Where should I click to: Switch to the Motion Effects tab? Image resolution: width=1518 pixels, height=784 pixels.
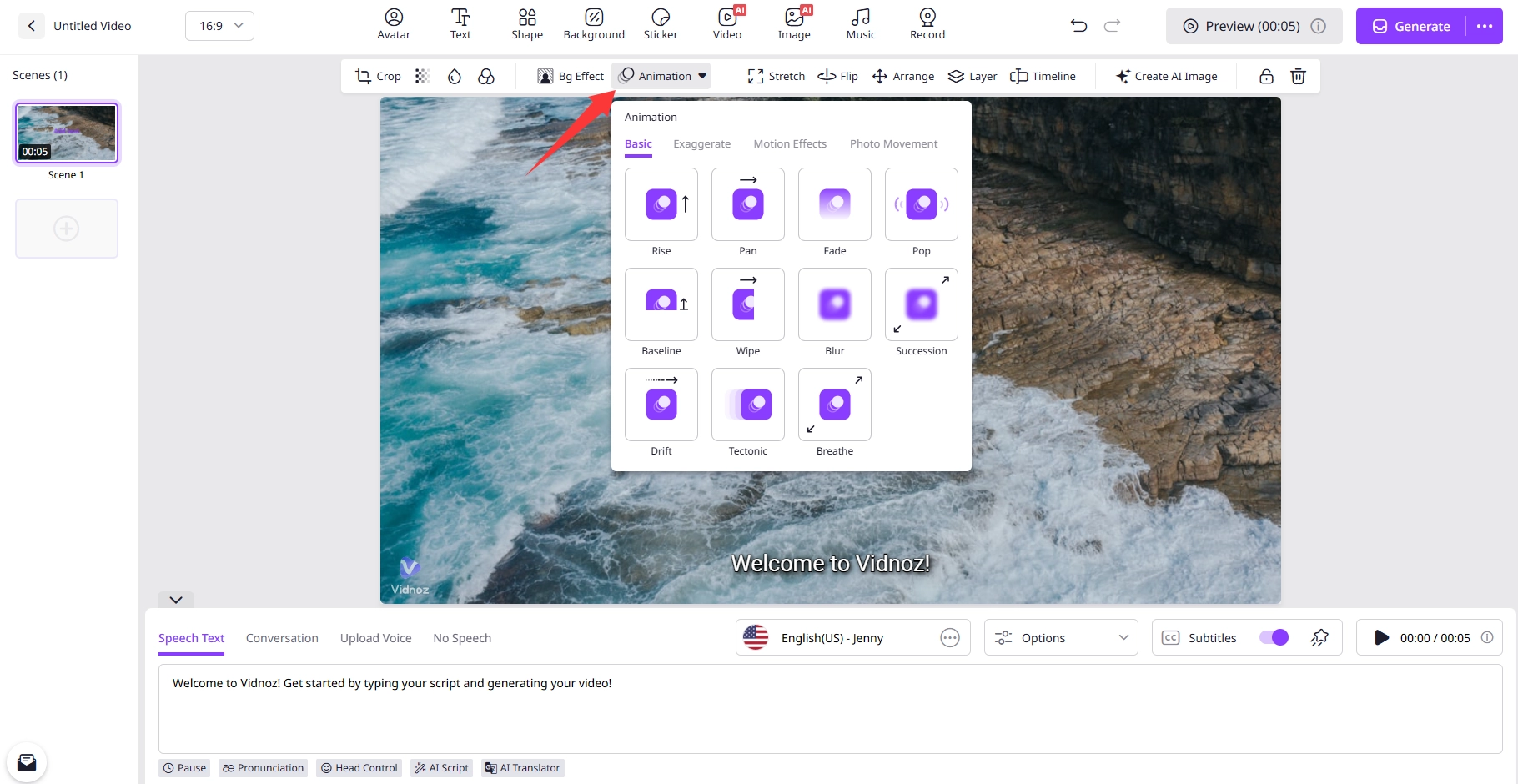click(x=790, y=143)
